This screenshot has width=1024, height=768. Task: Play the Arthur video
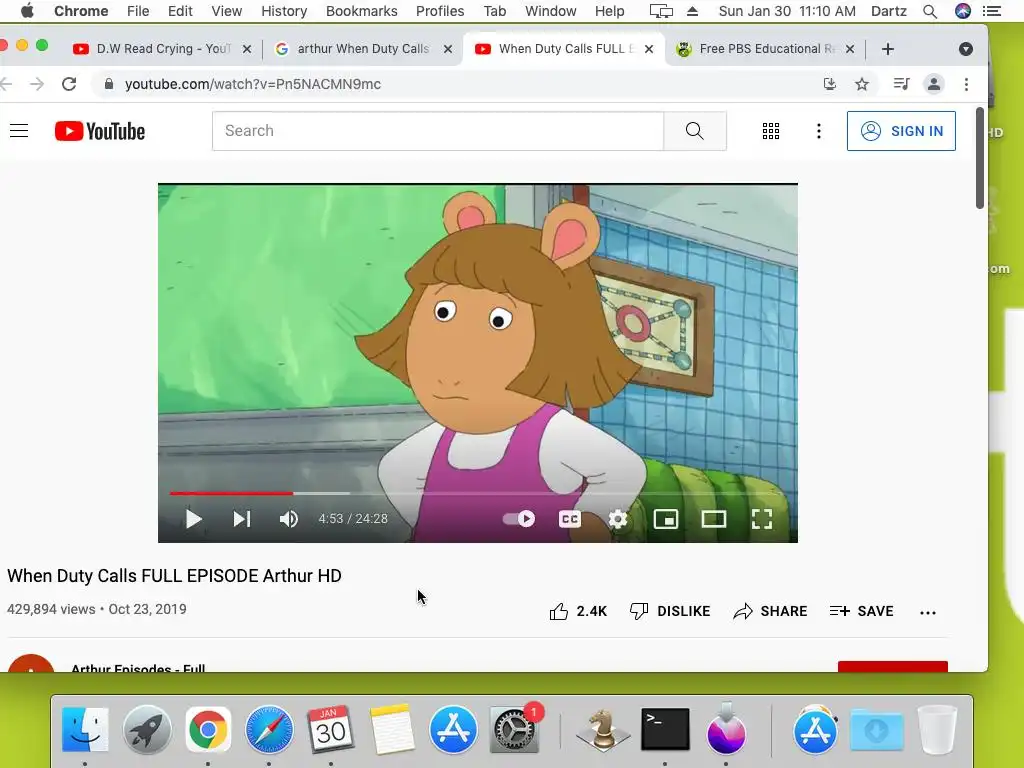193,519
